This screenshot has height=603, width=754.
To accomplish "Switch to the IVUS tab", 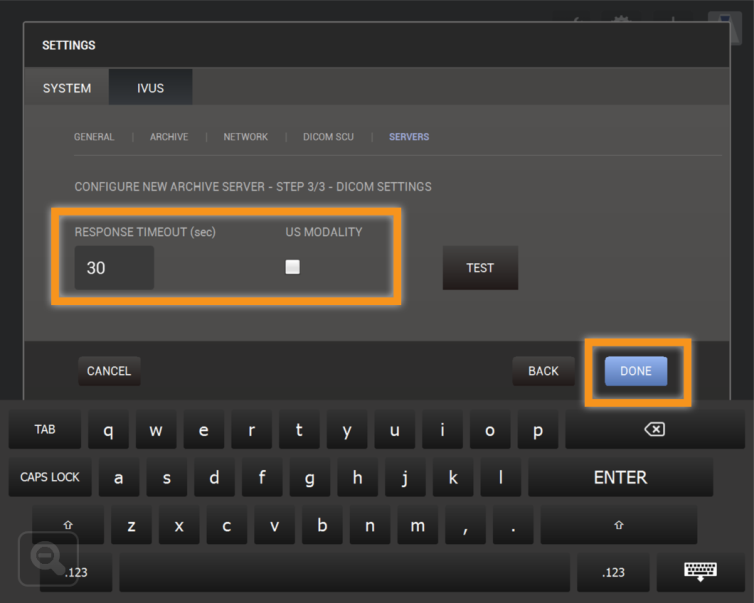I will coord(151,88).
